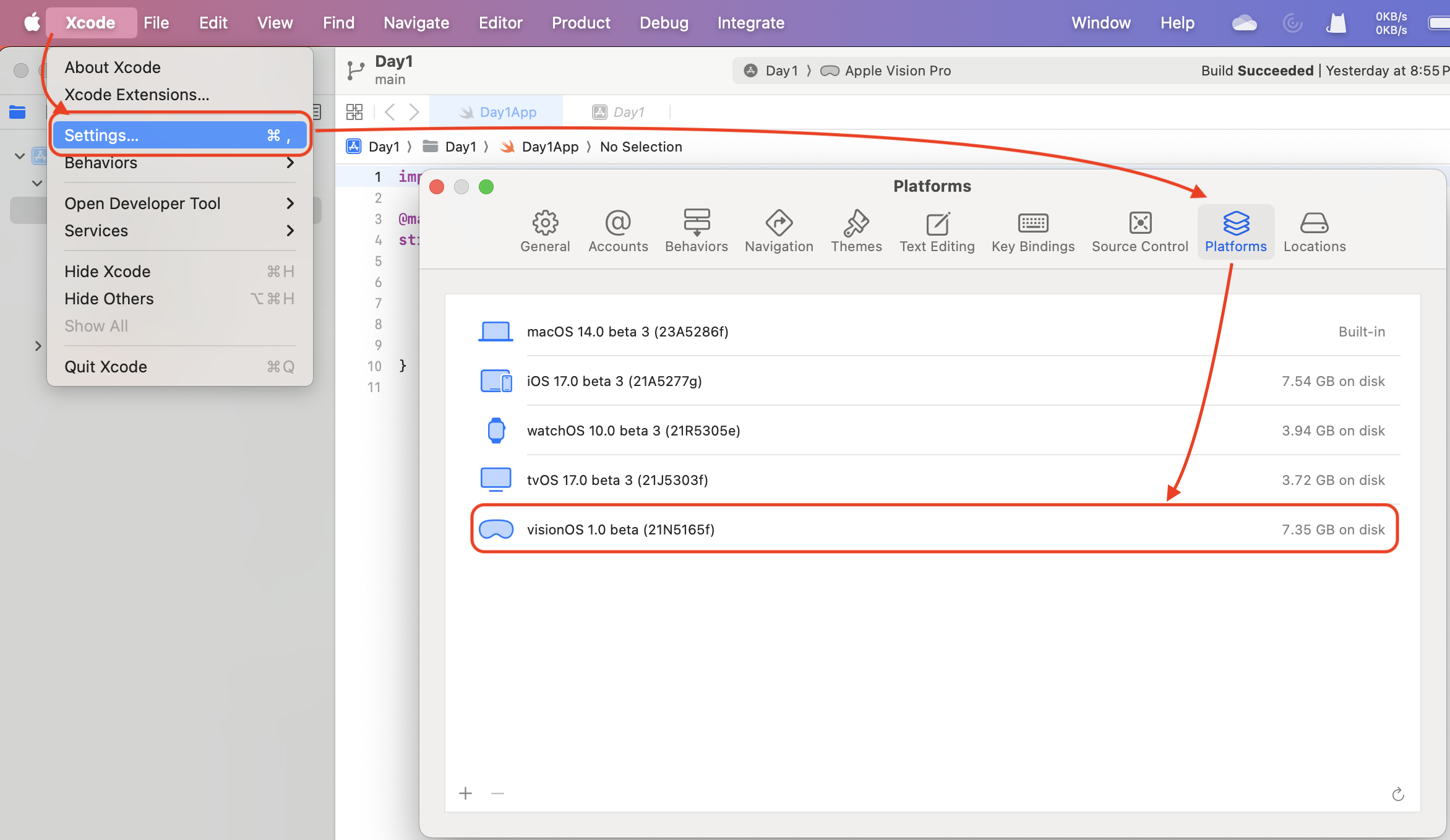Click the plus button to add a platform
1450x840 pixels.
(x=465, y=793)
